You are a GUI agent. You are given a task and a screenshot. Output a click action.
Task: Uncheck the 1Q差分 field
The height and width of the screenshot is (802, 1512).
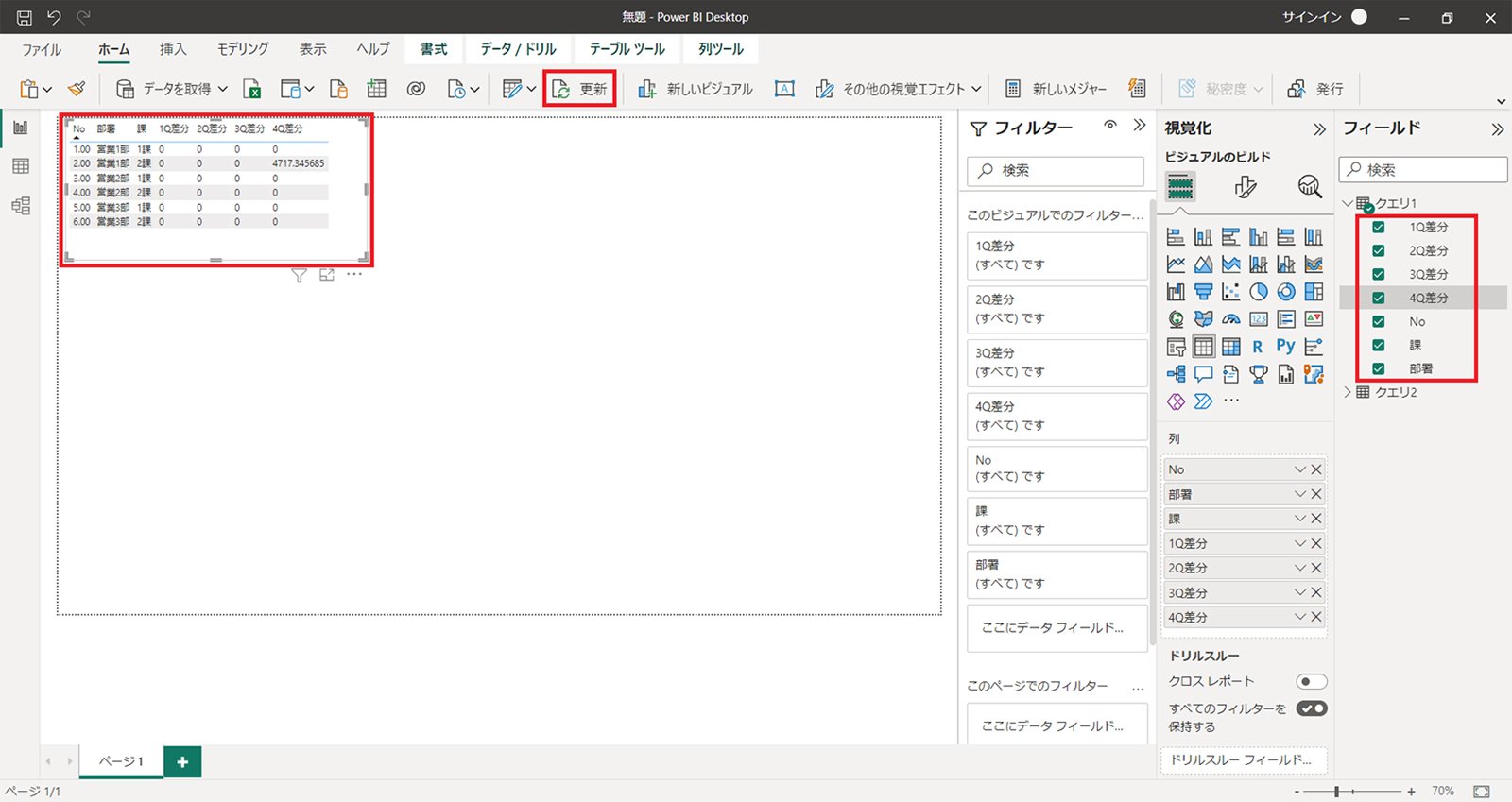point(1379,227)
